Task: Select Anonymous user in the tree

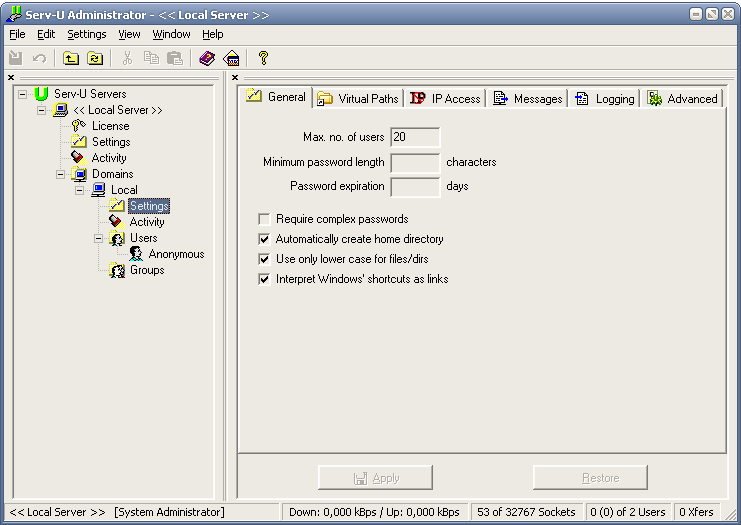Action: pyautogui.click(x=176, y=254)
